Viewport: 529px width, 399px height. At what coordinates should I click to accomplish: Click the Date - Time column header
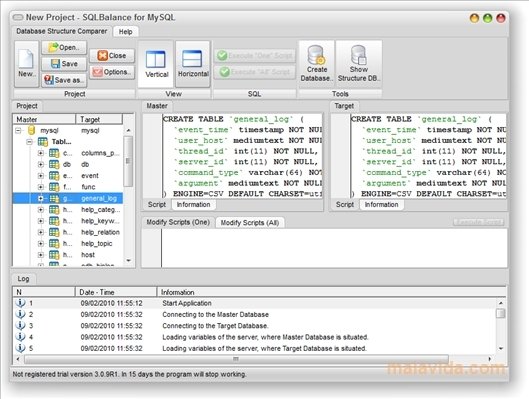(x=116, y=292)
